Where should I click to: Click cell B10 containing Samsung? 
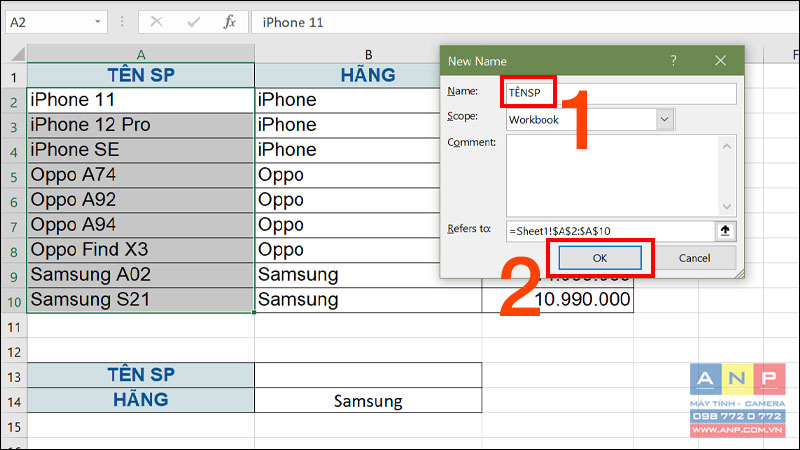click(x=368, y=299)
